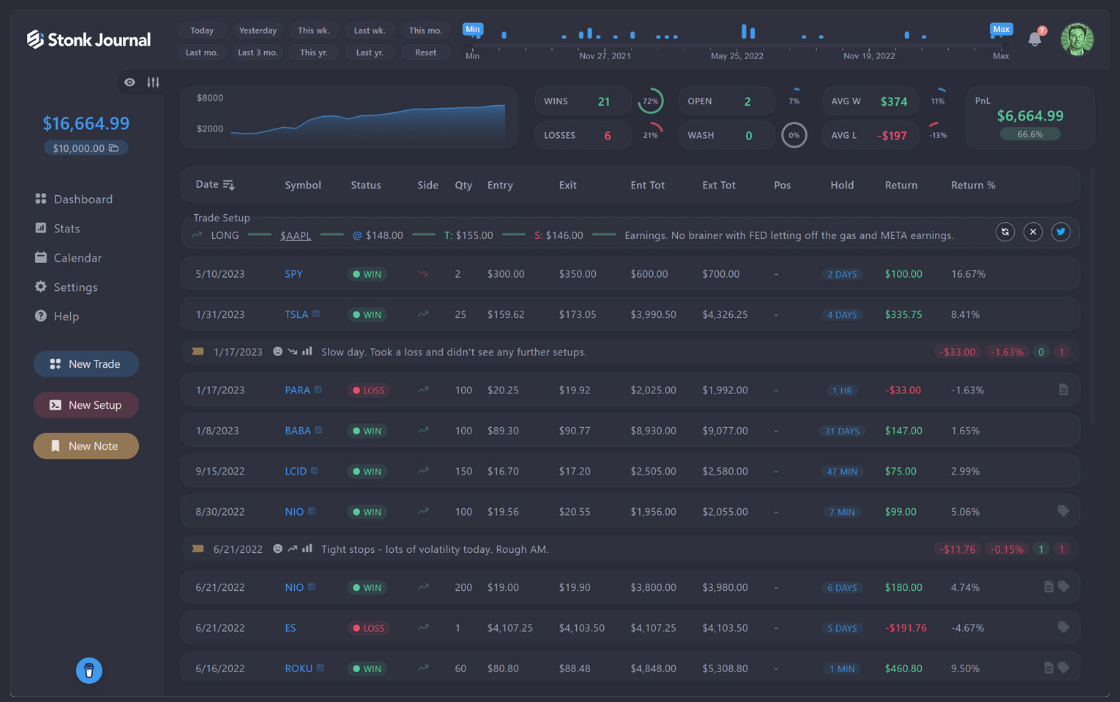Viewport: 1120px width, 702px height.
Task: Open the PARA trade symbol
Action: pyautogui.click(x=297, y=390)
